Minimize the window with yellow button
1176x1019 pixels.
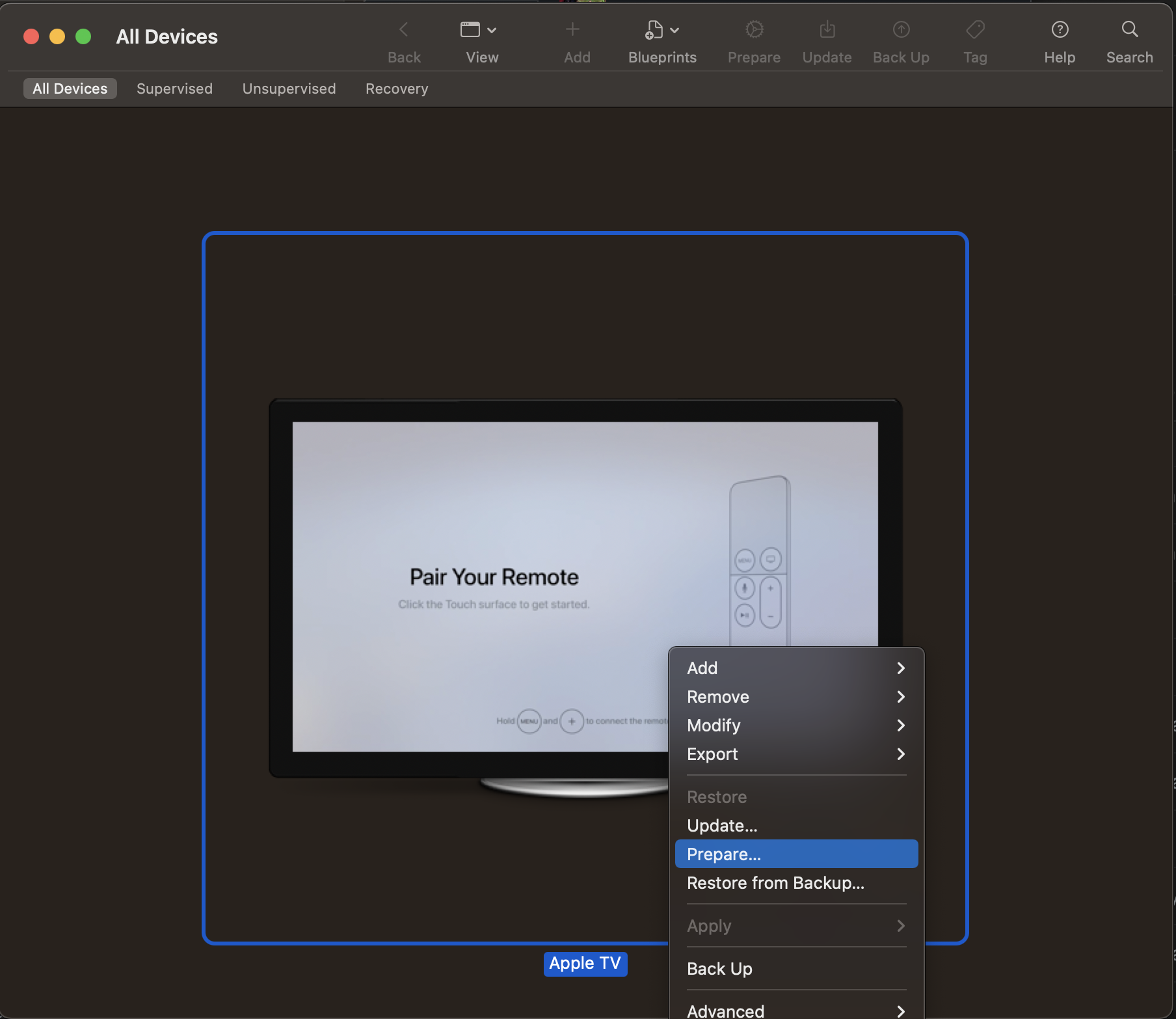57,36
